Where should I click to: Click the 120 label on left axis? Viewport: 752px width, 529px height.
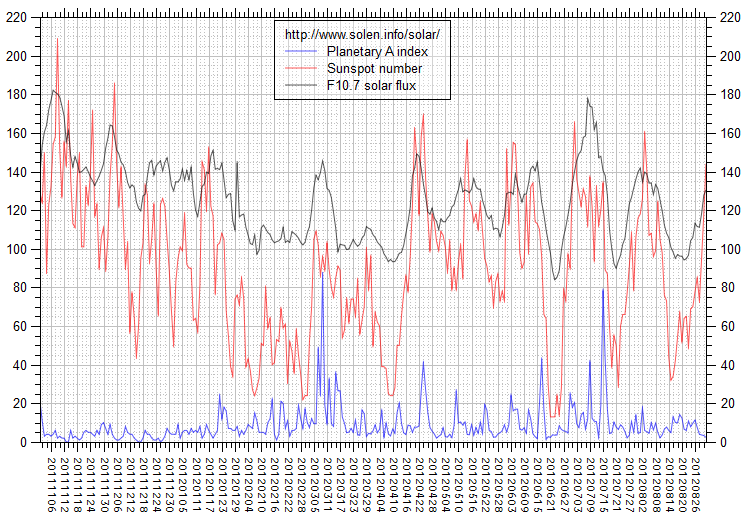(x=16, y=211)
